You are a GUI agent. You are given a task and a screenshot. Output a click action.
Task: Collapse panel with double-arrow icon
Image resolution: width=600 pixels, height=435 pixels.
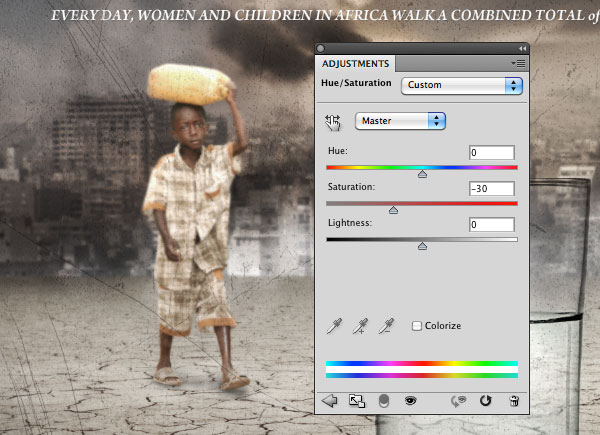click(522, 48)
